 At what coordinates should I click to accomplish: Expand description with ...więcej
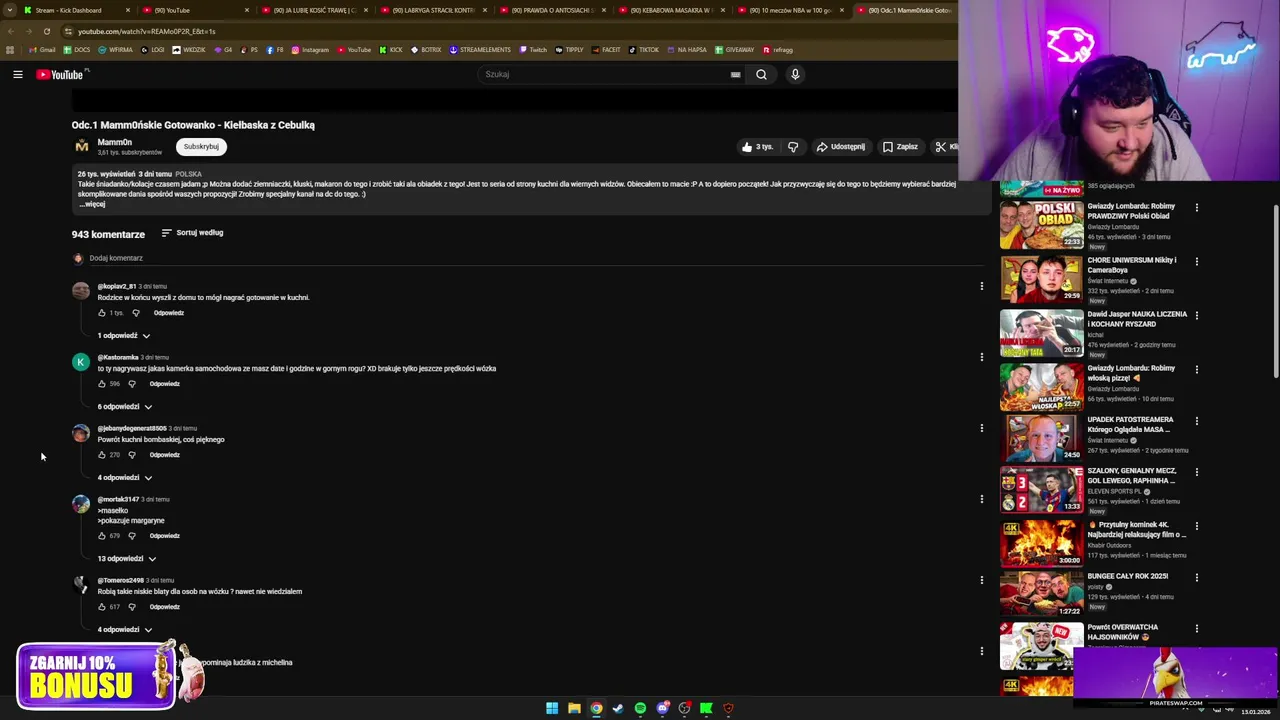pos(92,204)
